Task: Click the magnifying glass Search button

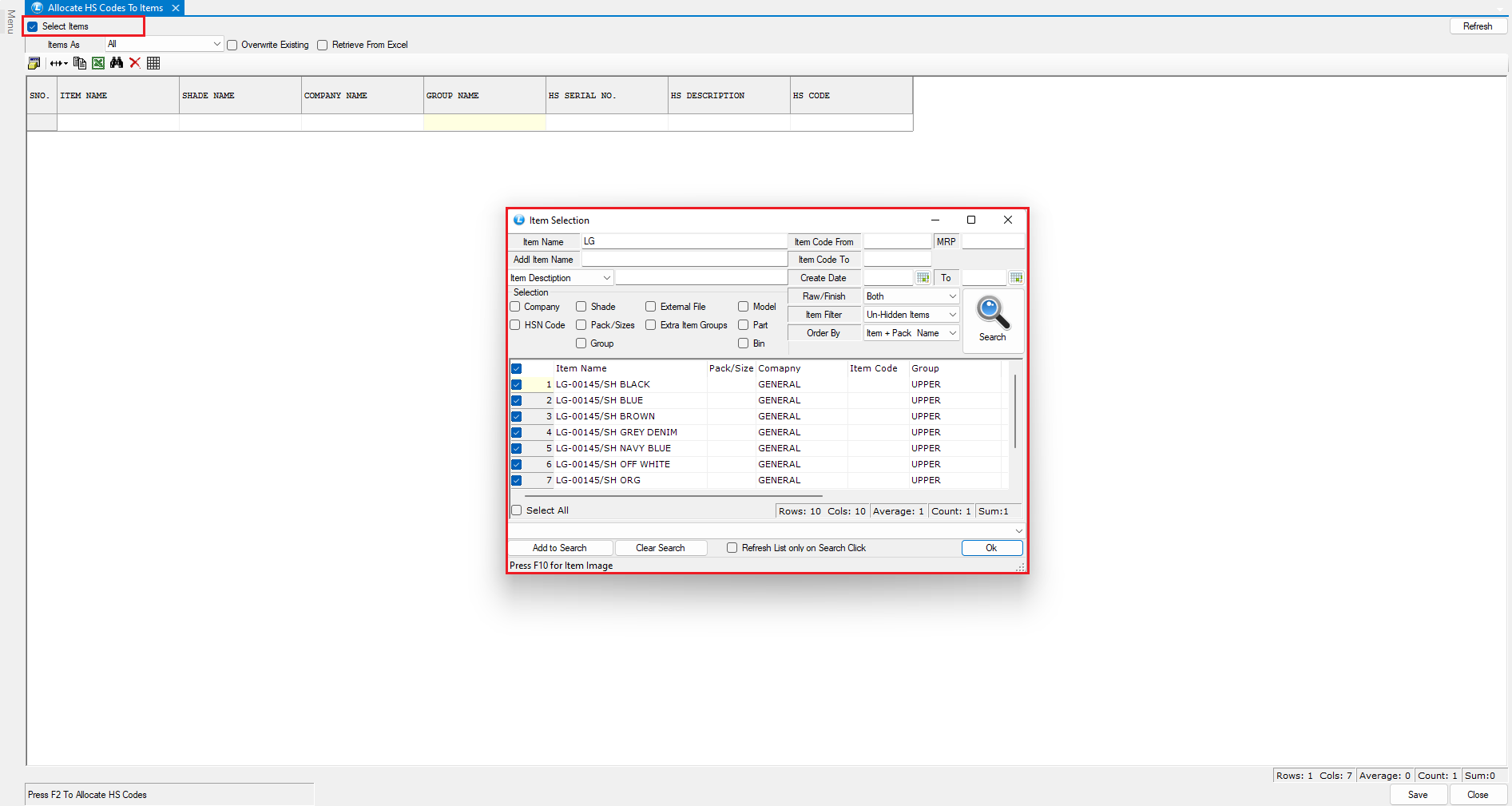Action: [x=993, y=320]
